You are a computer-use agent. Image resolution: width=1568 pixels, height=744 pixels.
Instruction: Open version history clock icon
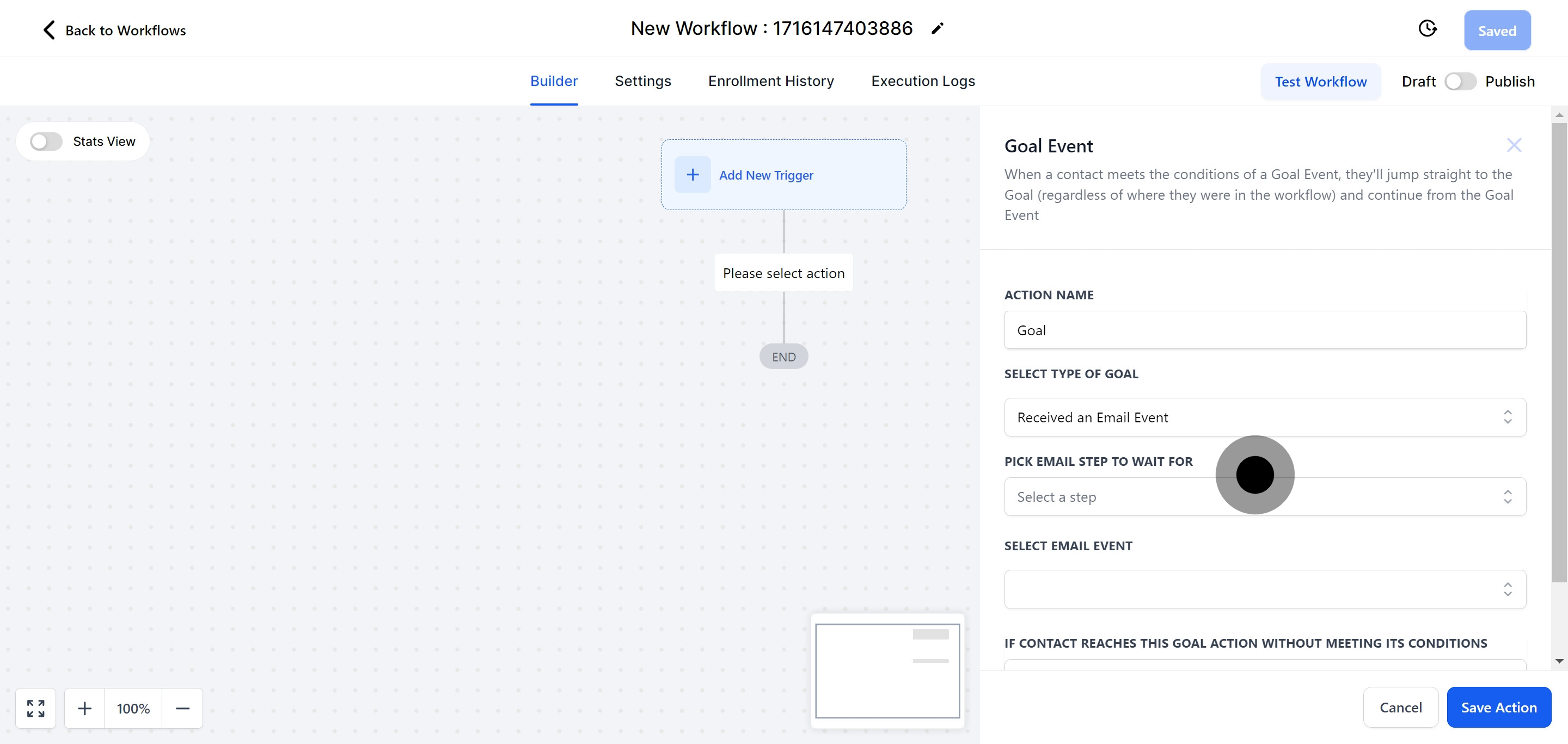coord(1427,29)
